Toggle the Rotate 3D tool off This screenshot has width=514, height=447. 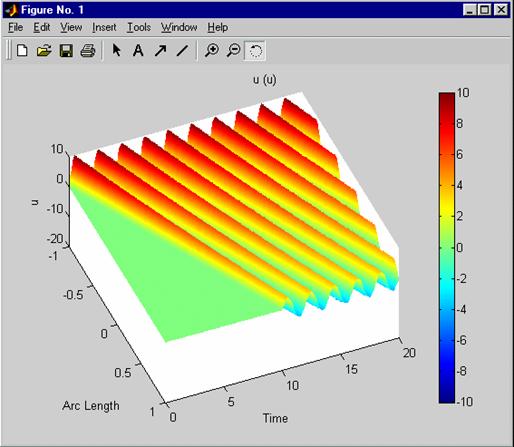point(255,51)
